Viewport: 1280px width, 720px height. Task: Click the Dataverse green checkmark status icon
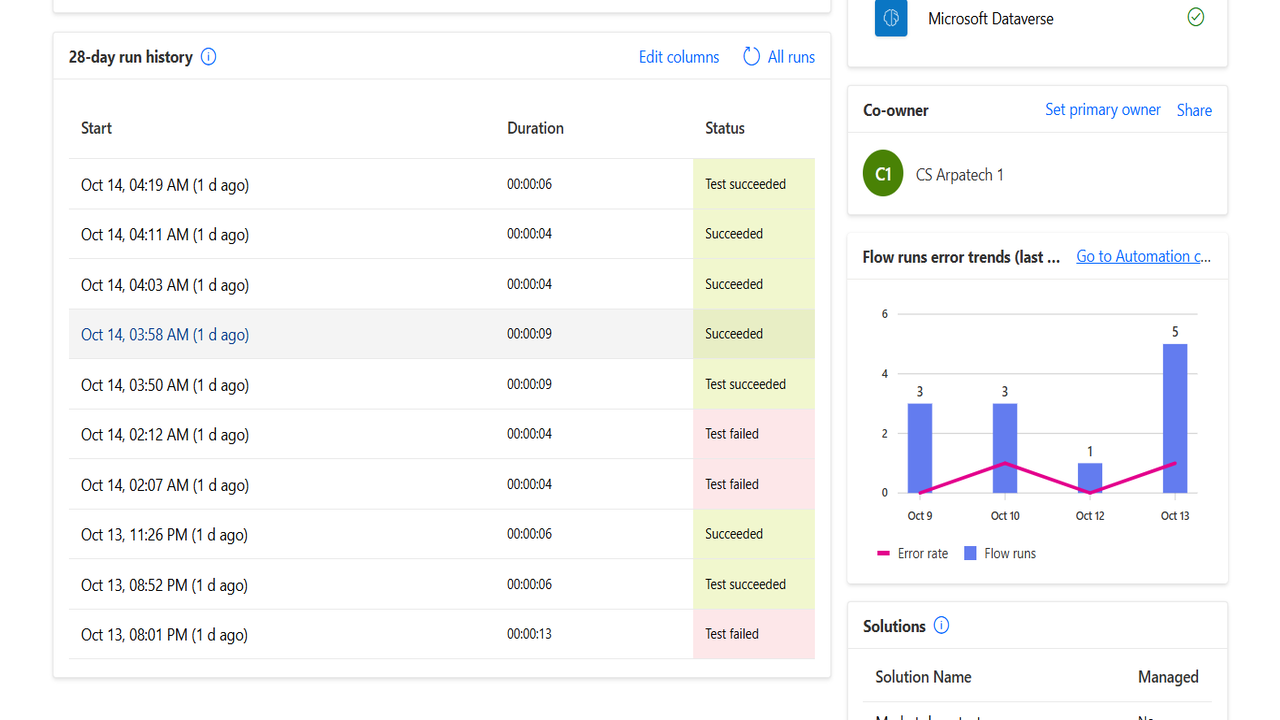click(x=1195, y=17)
